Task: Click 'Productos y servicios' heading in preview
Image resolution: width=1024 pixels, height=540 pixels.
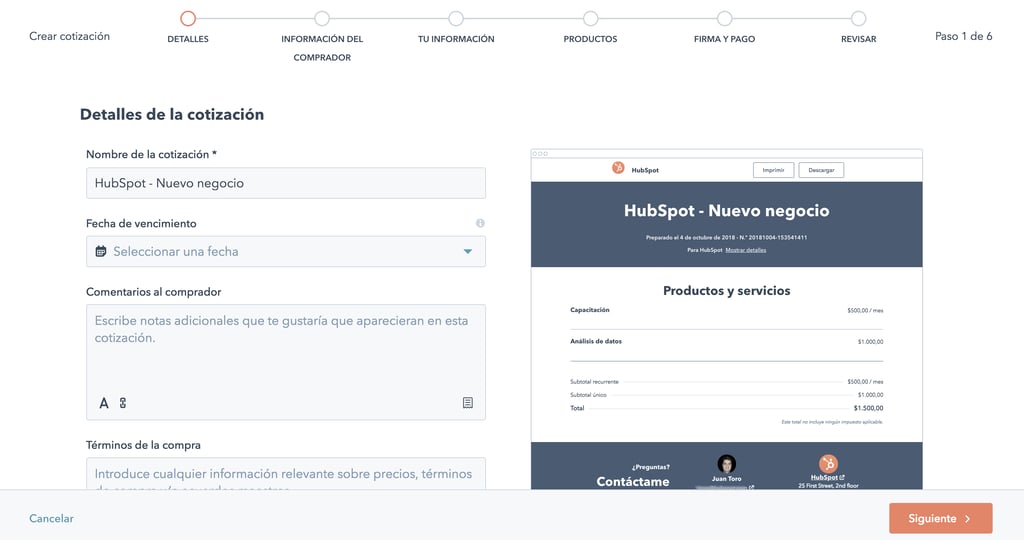Action: tap(726, 291)
